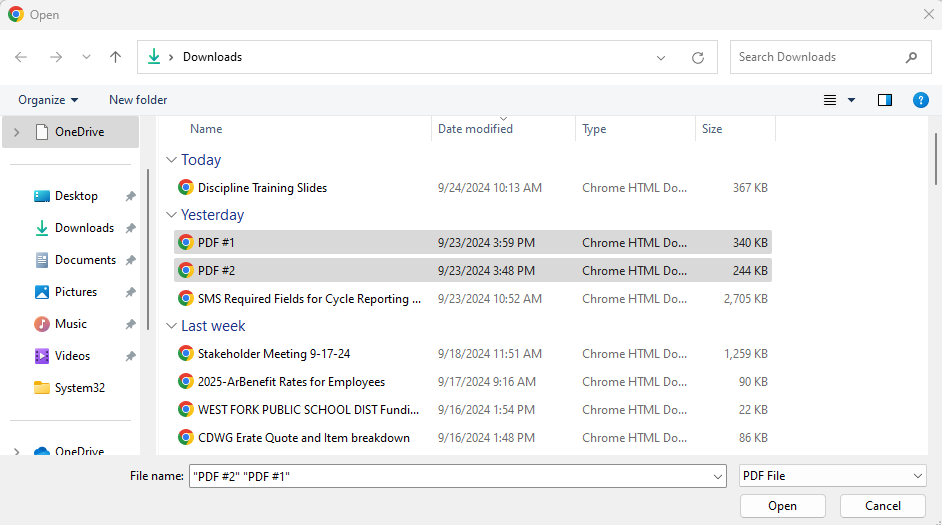Click Chrome icon of Discipline Training Slides
The width and height of the screenshot is (942, 525).
186,187
